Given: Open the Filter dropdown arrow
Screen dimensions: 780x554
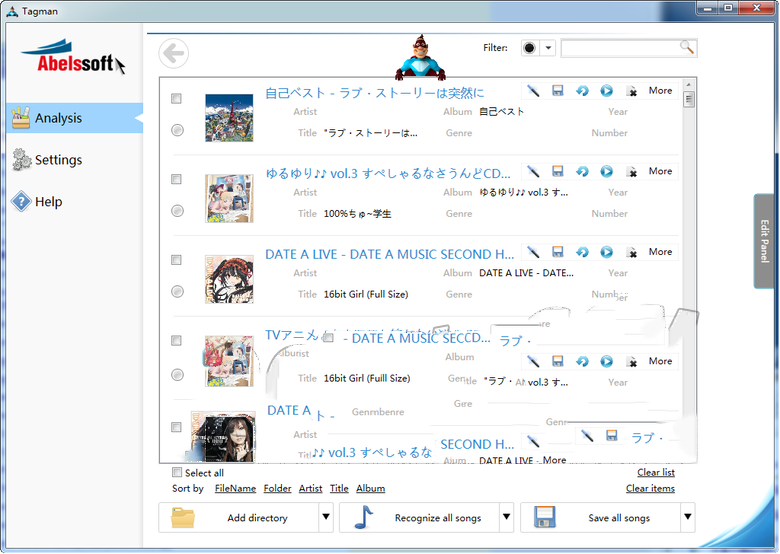Looking at the screenshot, I should click(548, 48).
